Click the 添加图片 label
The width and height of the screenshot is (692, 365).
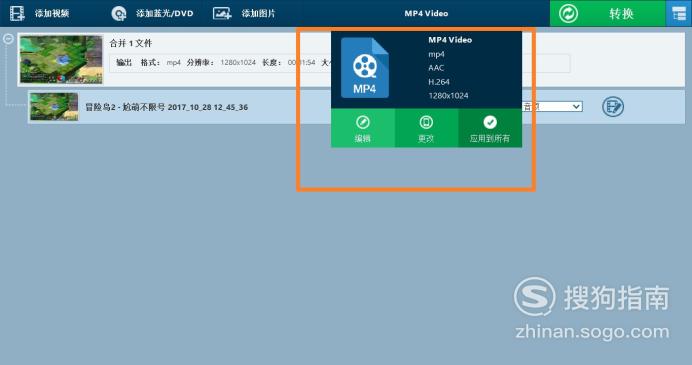(258, 13)
